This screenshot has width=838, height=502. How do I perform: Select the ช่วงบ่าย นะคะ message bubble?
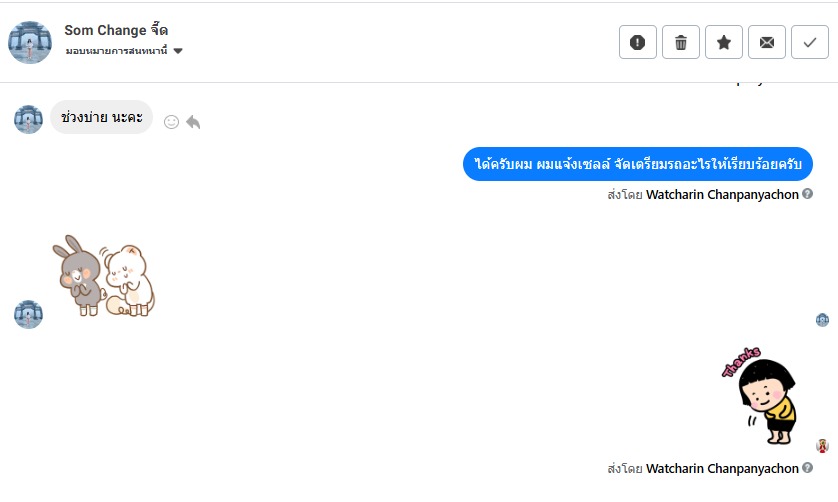click(x=102, y=117)
